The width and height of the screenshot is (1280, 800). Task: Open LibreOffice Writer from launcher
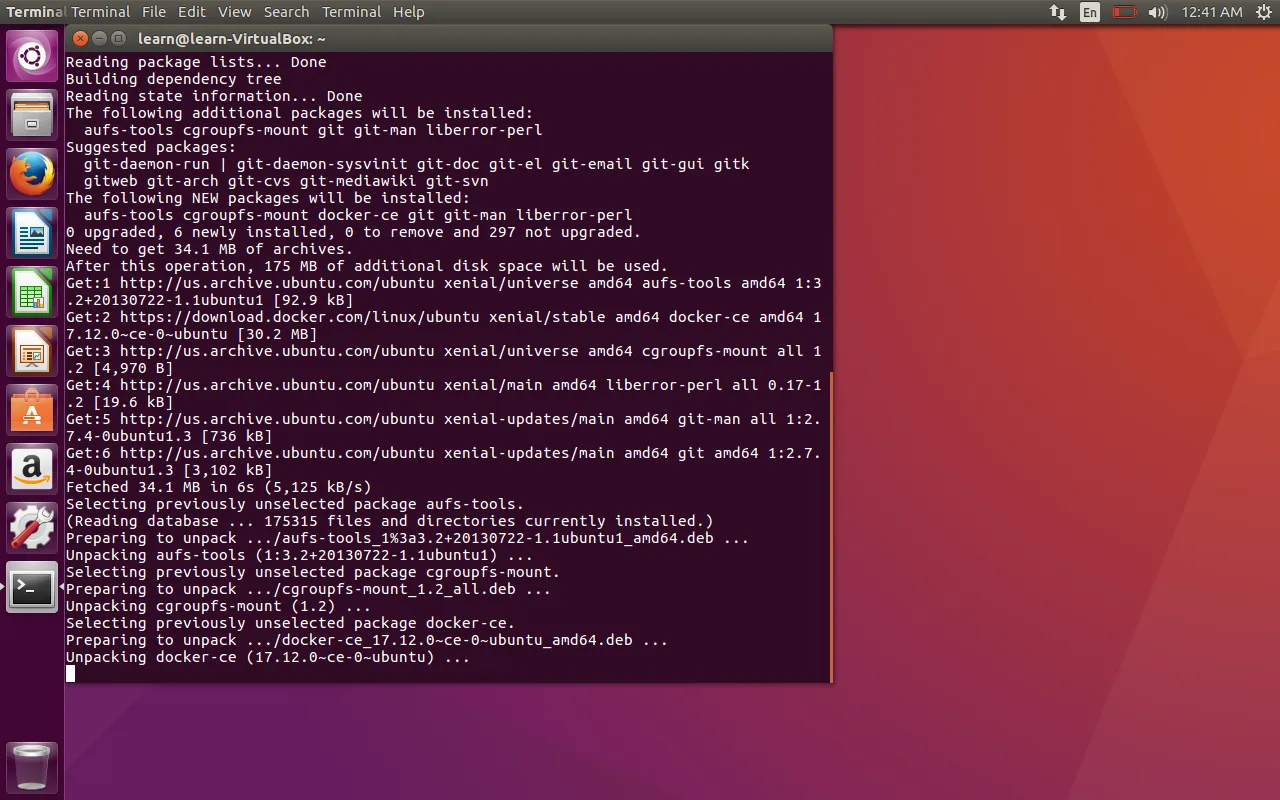click(32, 233)
